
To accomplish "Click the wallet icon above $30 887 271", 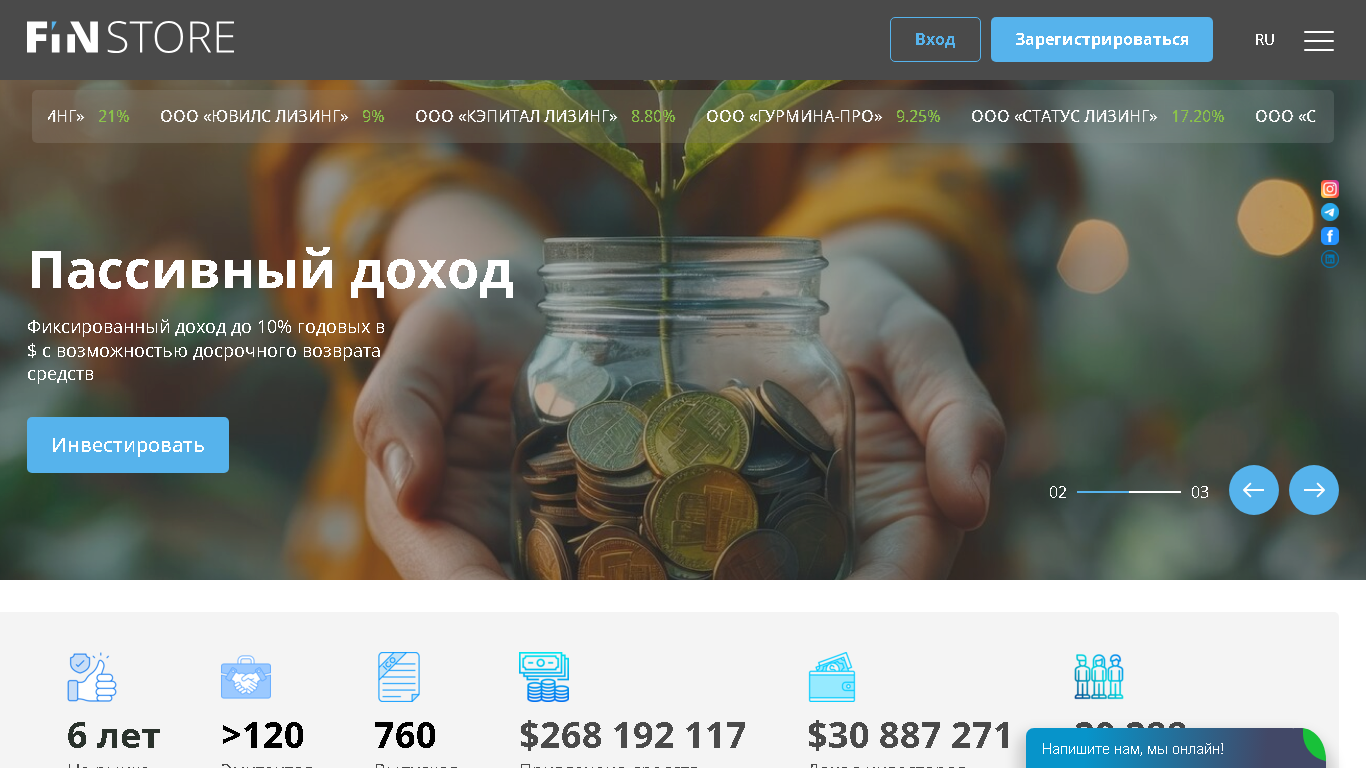I will coord(832,677).
